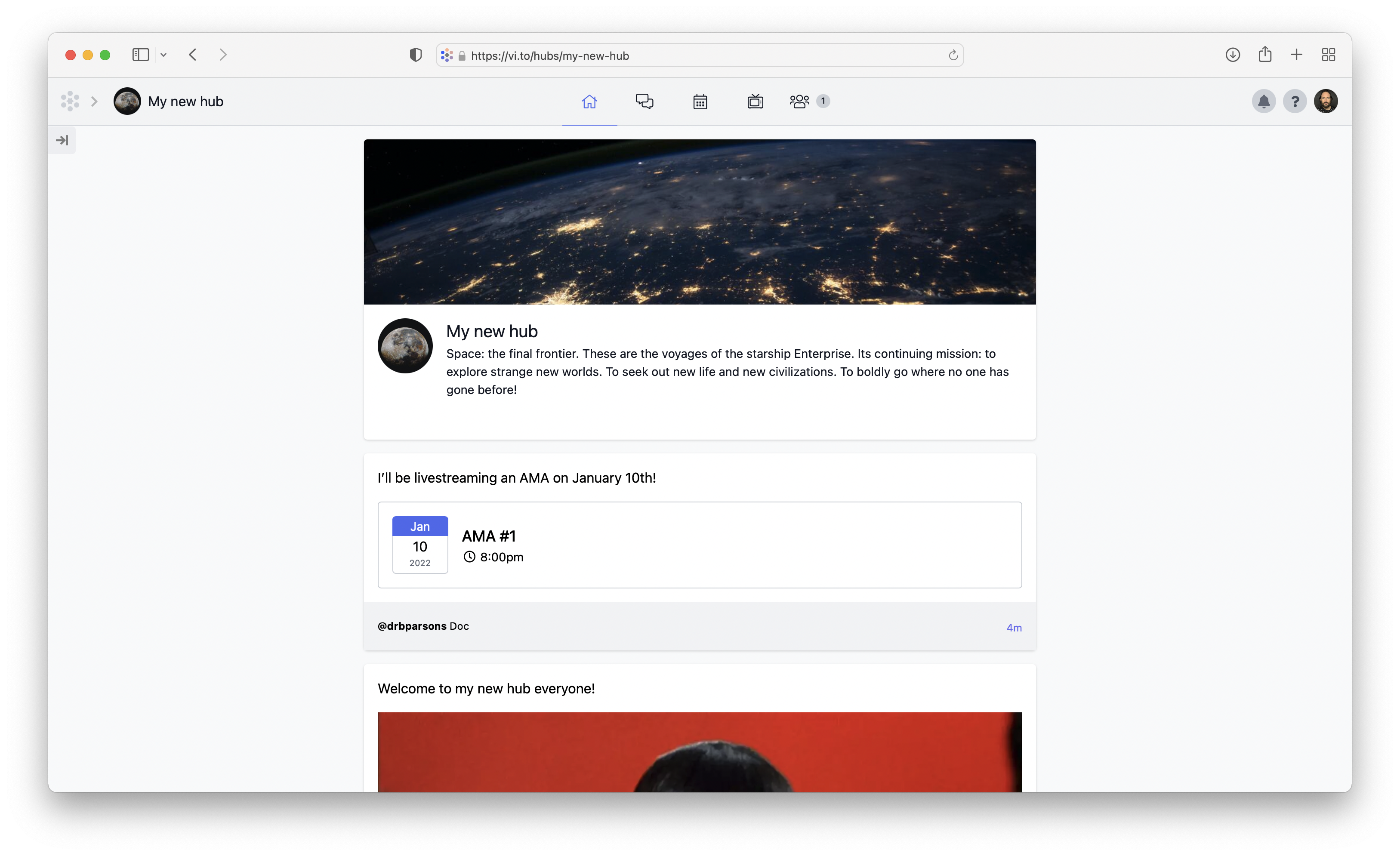Open notifications via the bell icon
1400x856 pixels.
click(1264, 101)
